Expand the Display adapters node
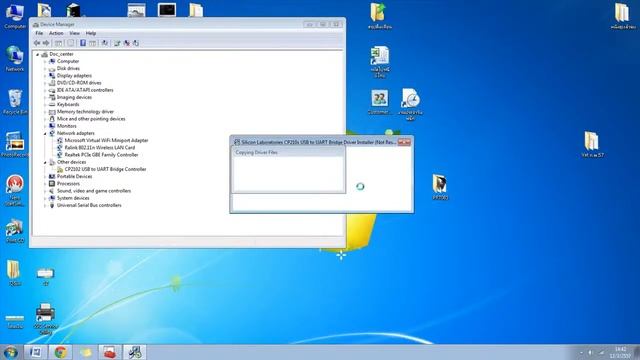 coord(45,76)
